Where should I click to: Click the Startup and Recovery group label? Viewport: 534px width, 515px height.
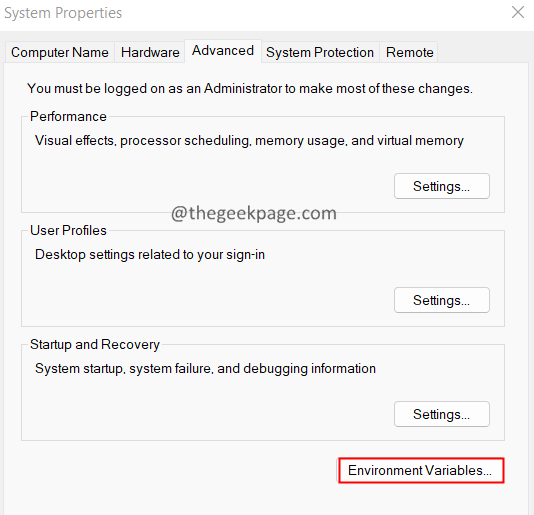95,345
